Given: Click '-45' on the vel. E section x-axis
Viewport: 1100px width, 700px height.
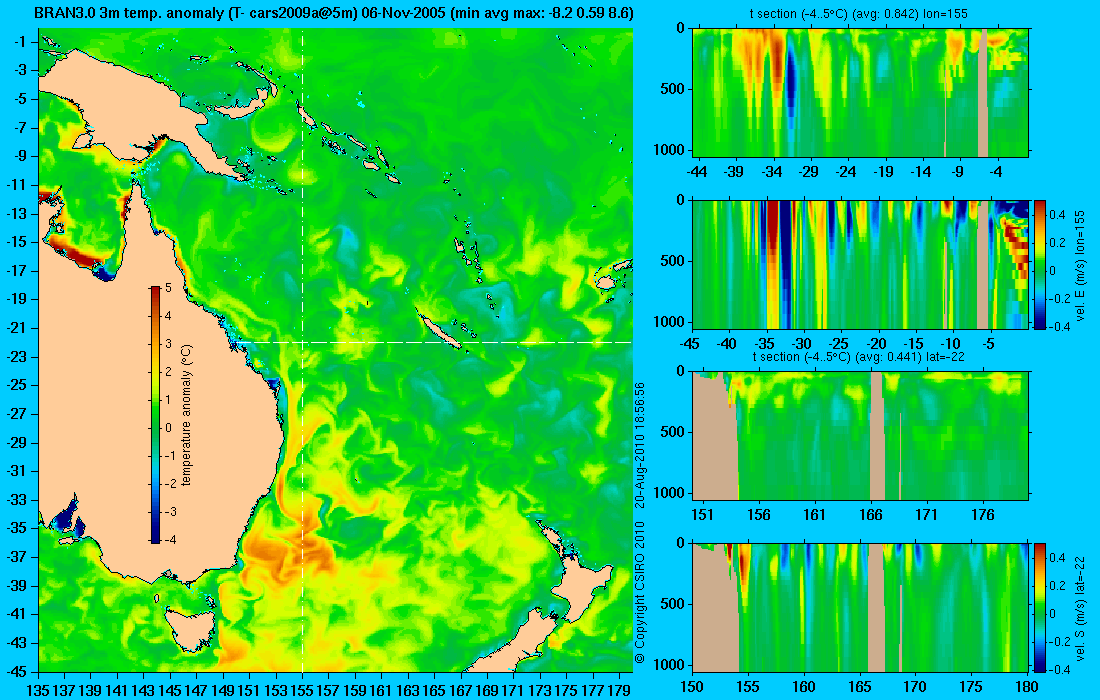Looking at the screenshot, I should (x=690, y=344).
